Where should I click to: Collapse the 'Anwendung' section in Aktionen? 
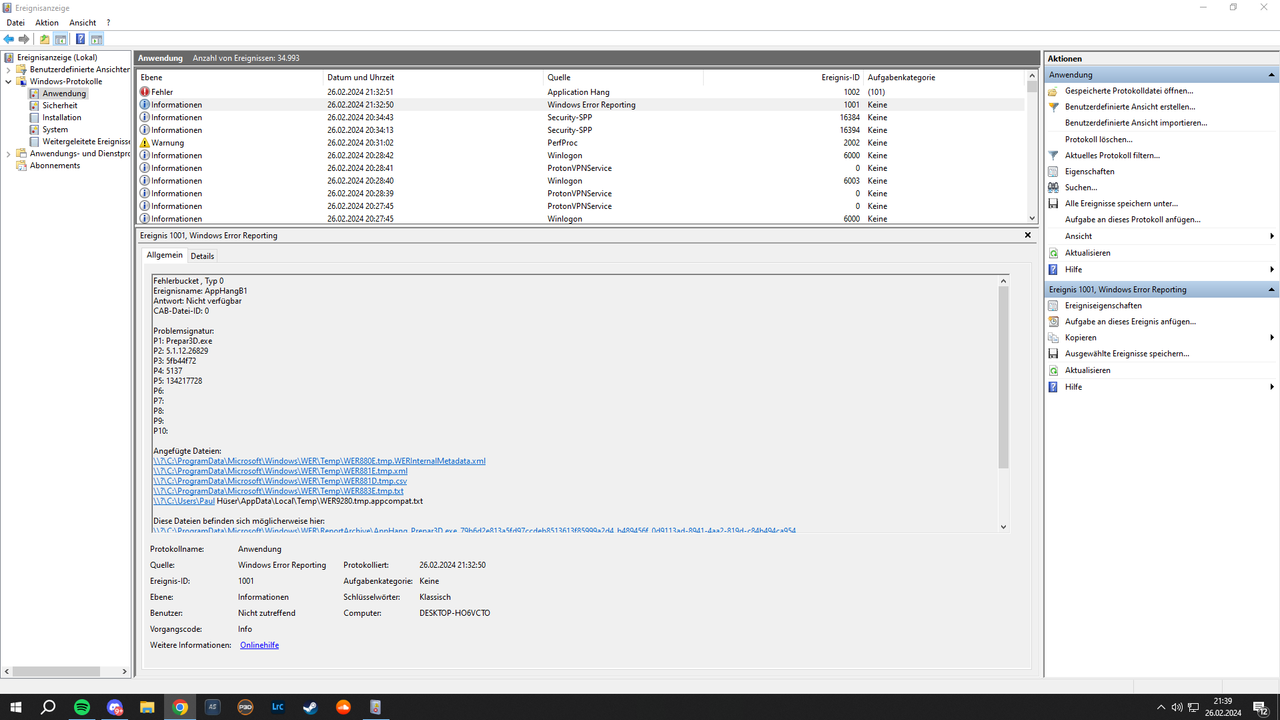(1272, 75)
